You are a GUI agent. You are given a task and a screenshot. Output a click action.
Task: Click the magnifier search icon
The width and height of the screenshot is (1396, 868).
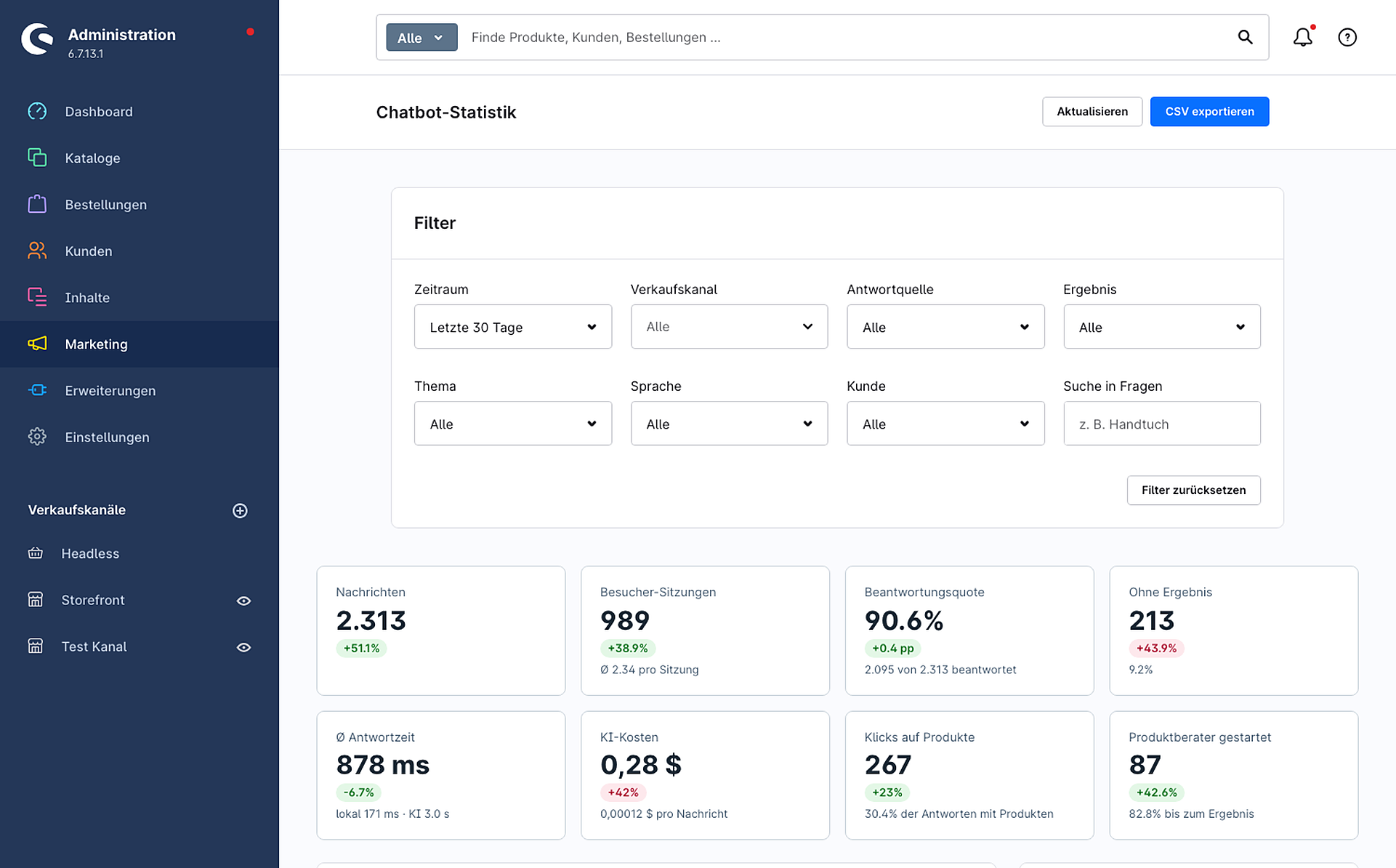[x=1245, y=37]
